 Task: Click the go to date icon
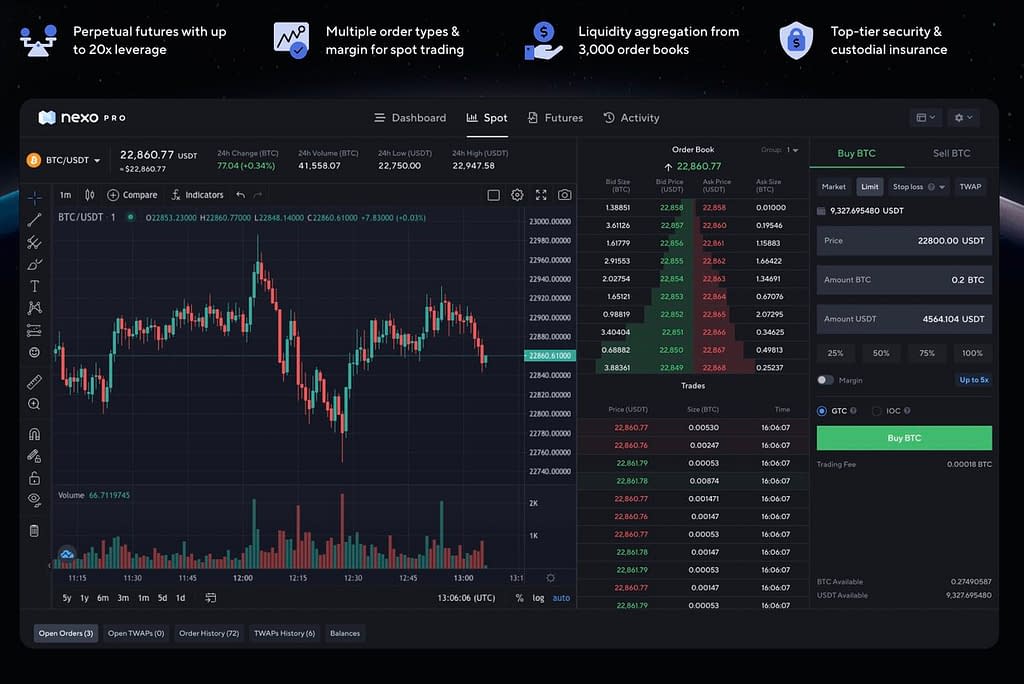point(210,598)
